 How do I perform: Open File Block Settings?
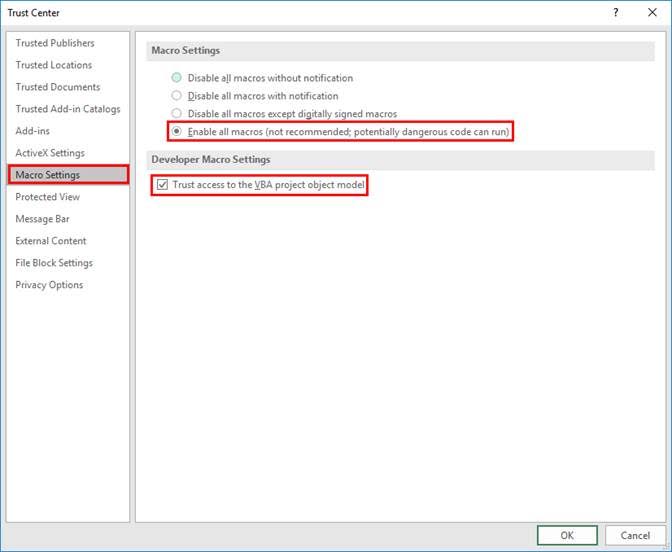coord(54,263)
